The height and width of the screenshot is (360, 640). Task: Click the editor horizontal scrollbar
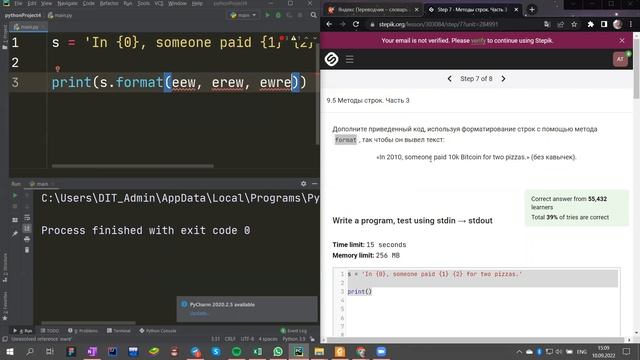pyautogui.click(x=133, y=166)
